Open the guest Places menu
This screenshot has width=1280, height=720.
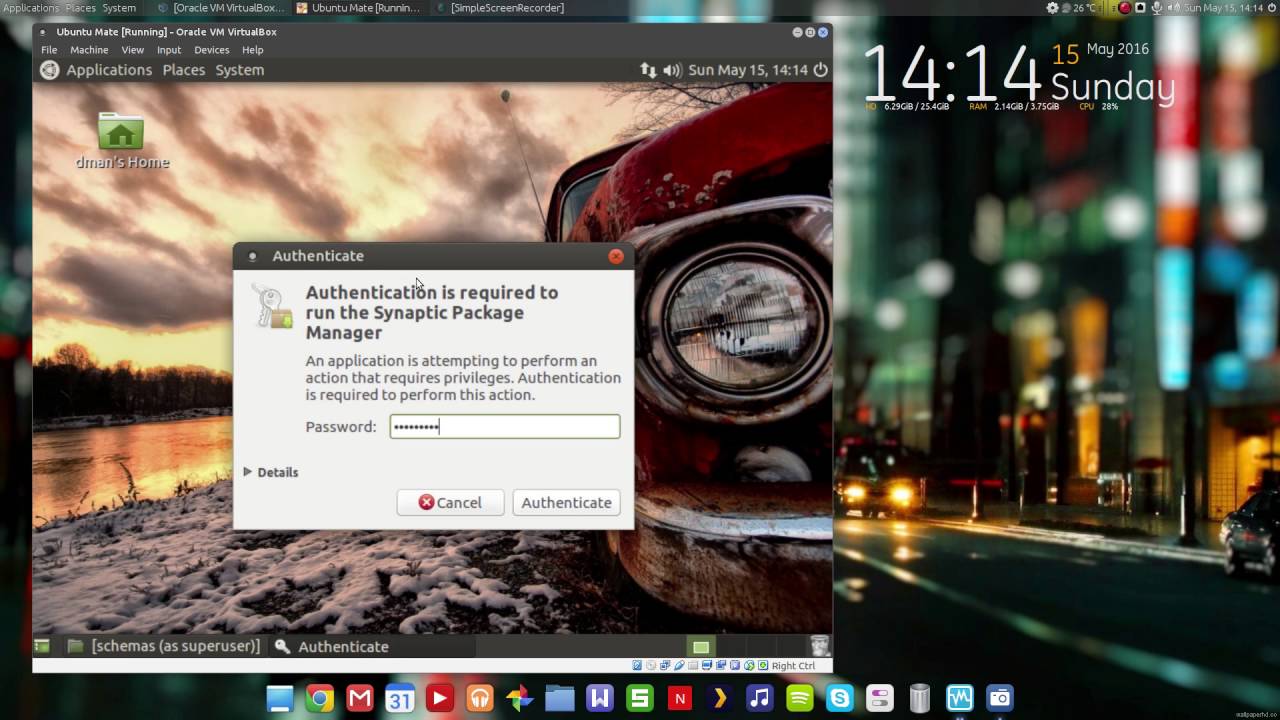pos(183,70)
